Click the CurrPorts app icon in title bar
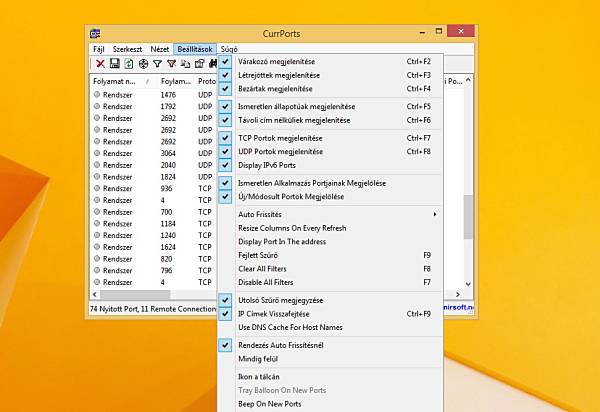 pos(95,34)
